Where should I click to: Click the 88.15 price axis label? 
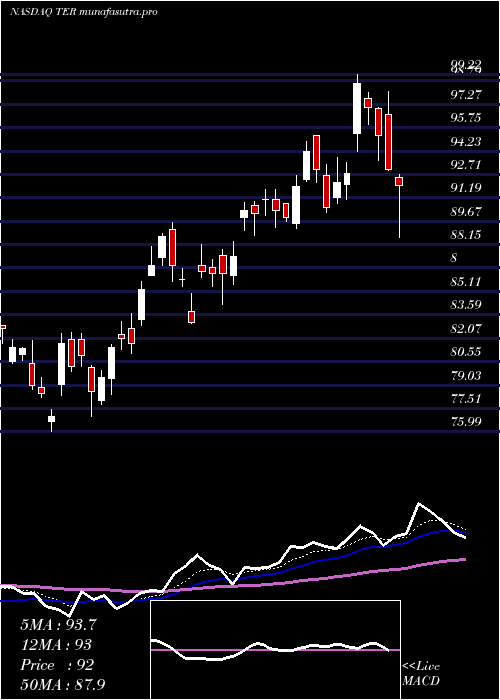click(466, 235)
